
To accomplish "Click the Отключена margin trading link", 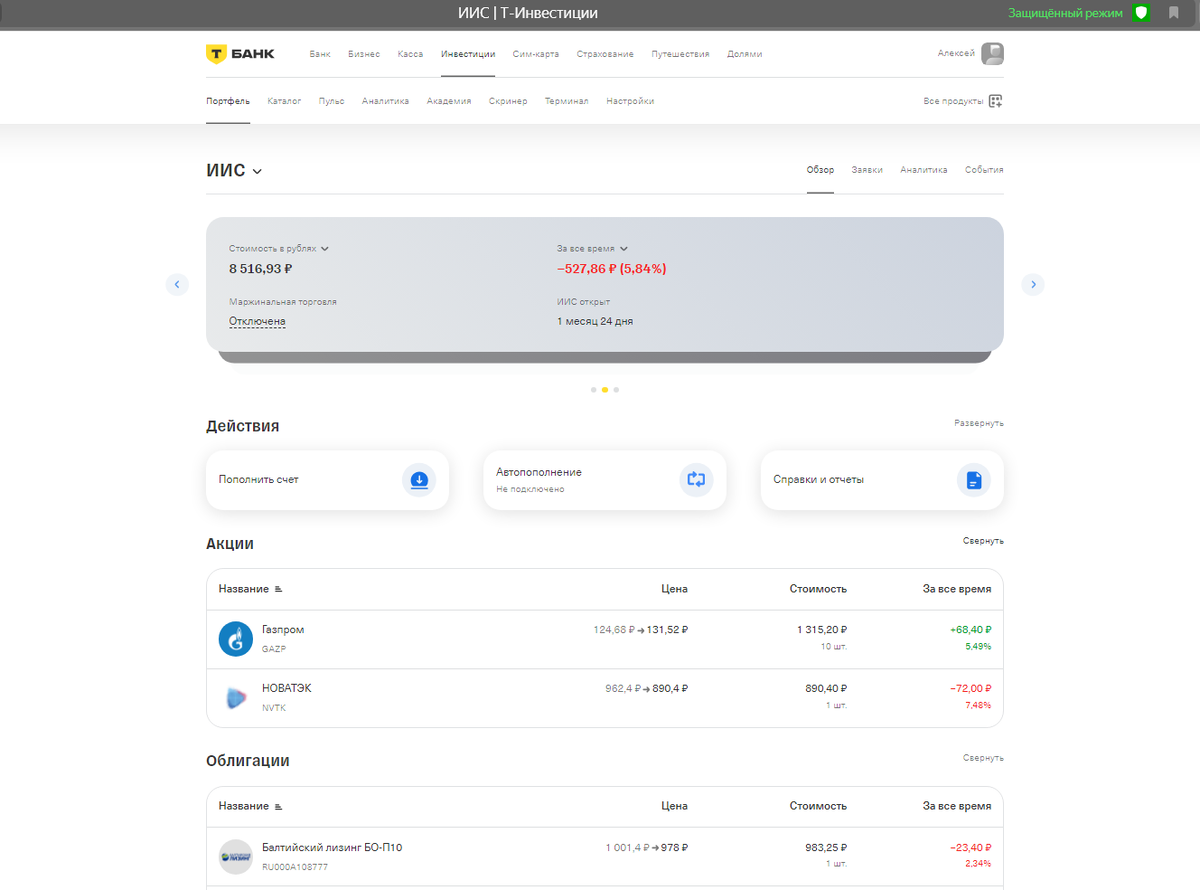I will pos(257,322).
